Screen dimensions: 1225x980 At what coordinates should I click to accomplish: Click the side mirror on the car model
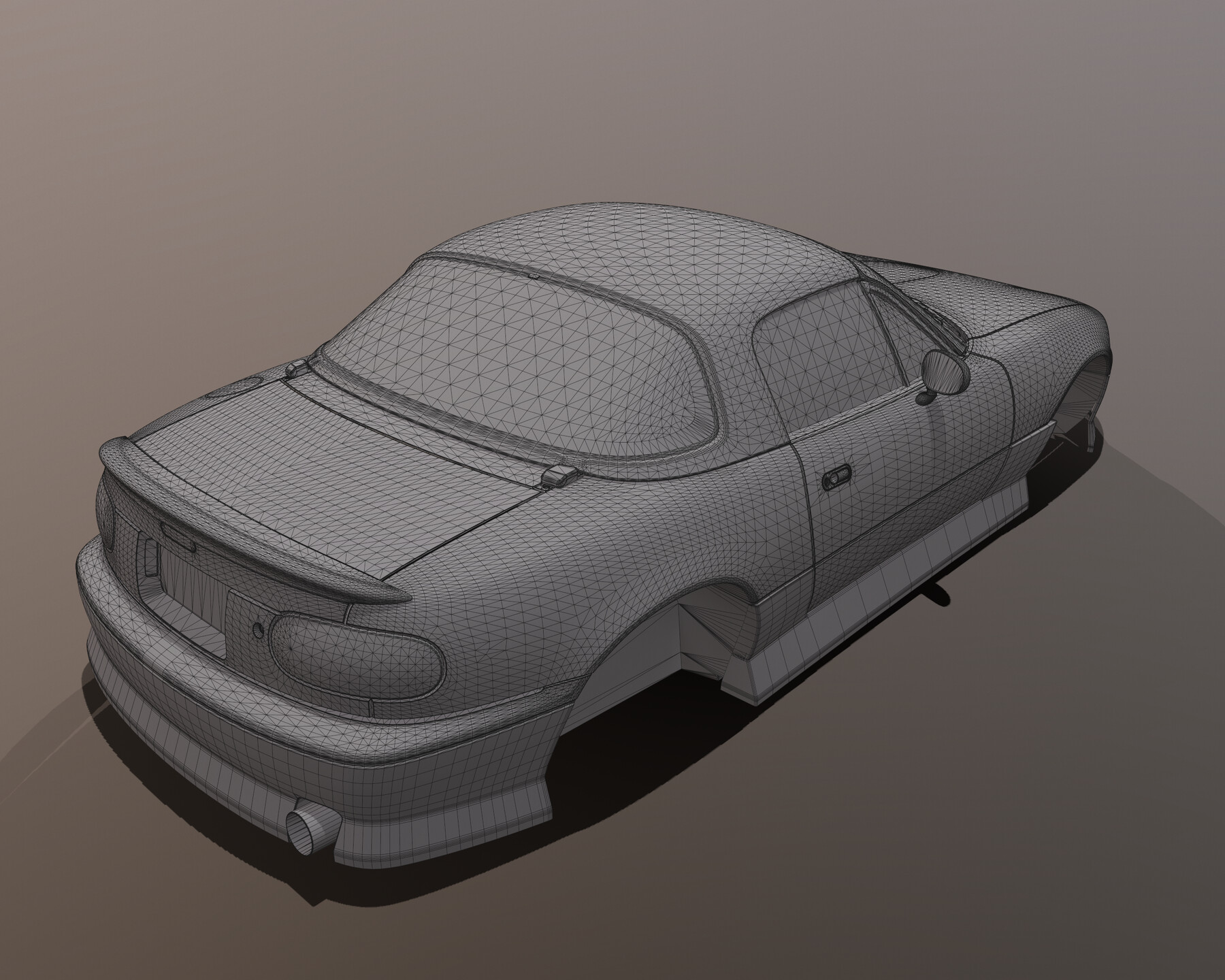click(x=945, y=374)
